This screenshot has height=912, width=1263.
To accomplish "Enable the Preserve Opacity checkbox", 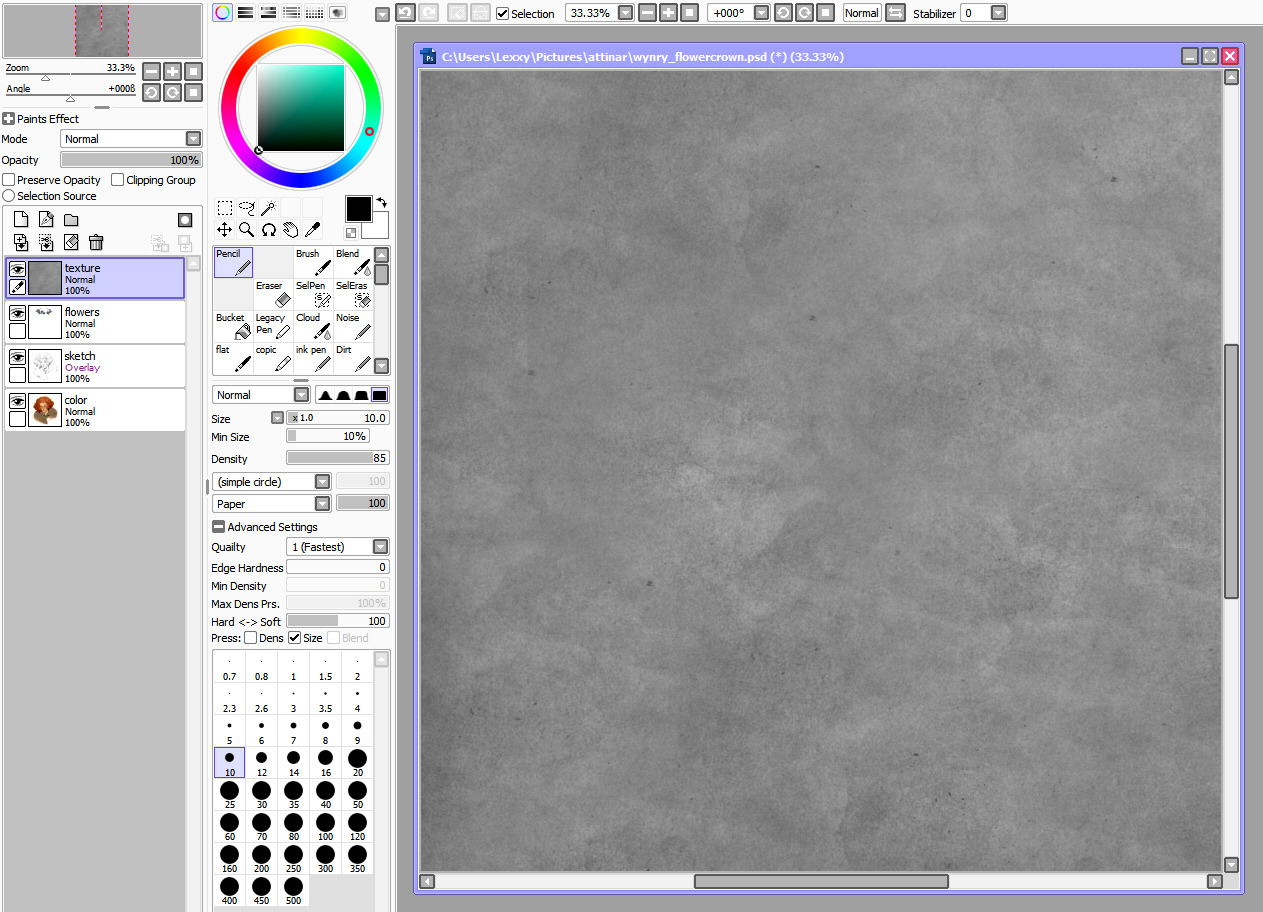I will (x=9, y=180).
